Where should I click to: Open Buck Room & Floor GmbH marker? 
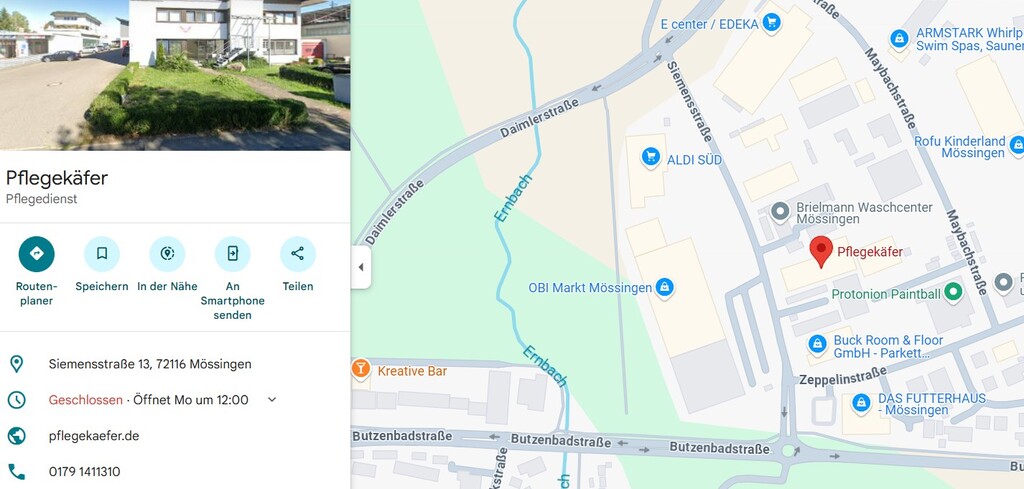pos(817,343)
